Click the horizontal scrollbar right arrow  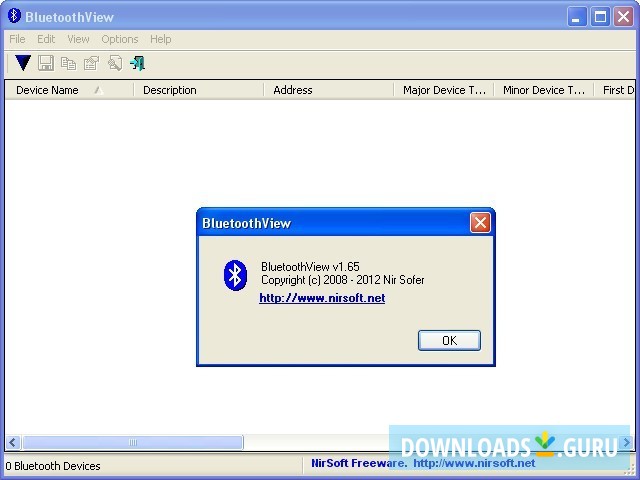[627, 442]
